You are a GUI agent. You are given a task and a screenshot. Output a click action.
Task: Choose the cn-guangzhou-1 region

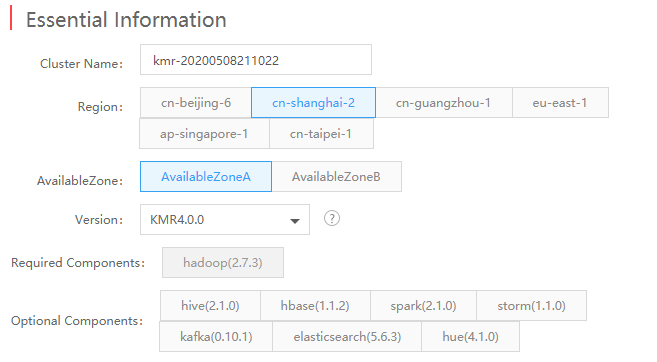click(x=444, y=103)
